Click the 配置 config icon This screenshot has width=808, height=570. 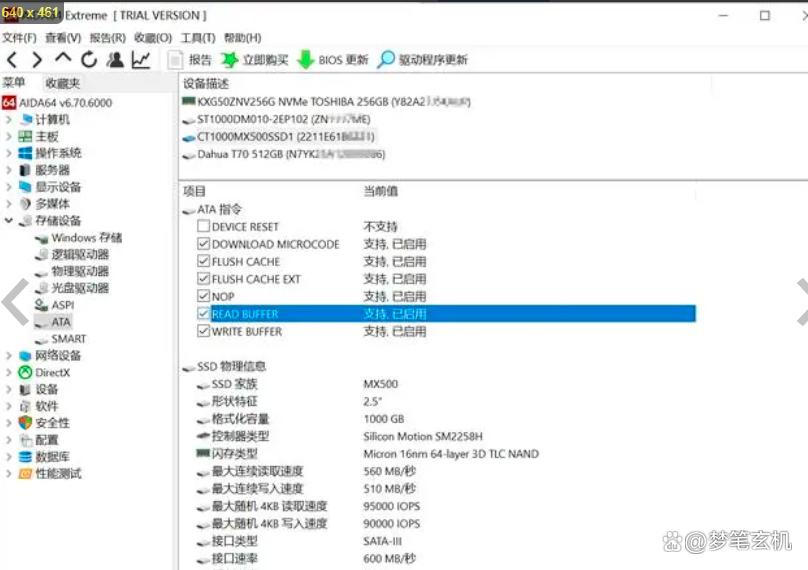pyautogui.click(x=25, y=440)
